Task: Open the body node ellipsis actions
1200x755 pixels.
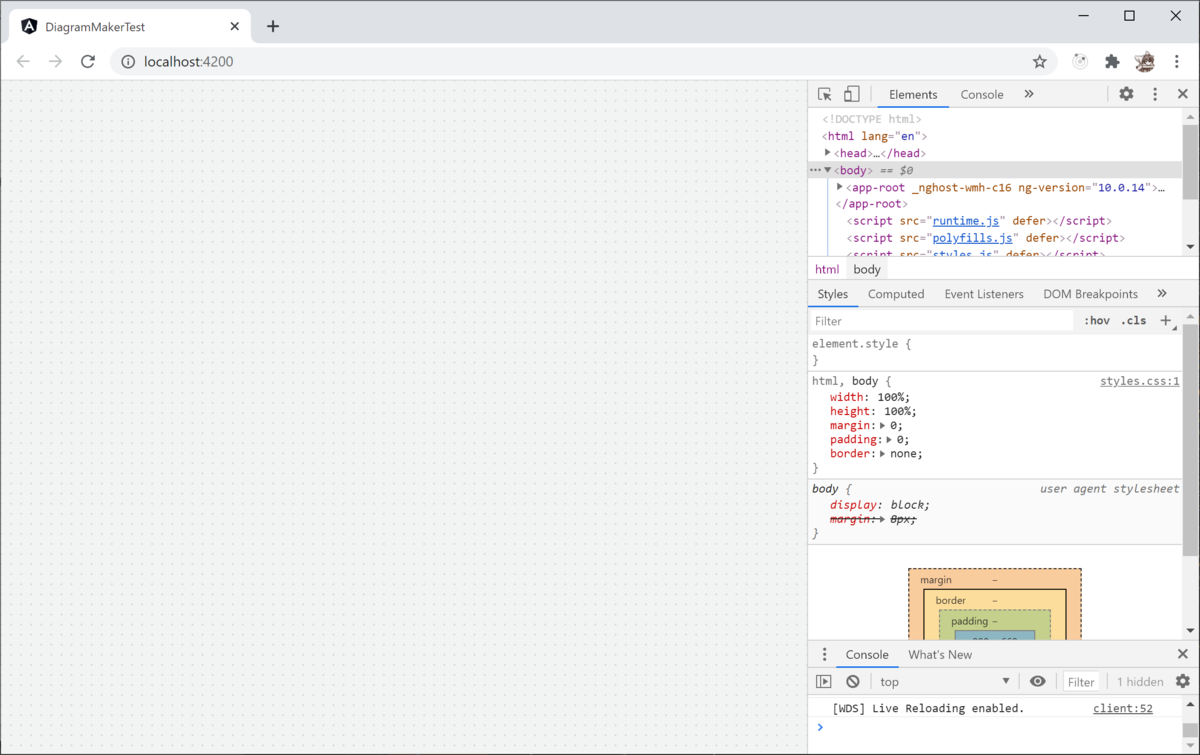Action: point(815,170)
